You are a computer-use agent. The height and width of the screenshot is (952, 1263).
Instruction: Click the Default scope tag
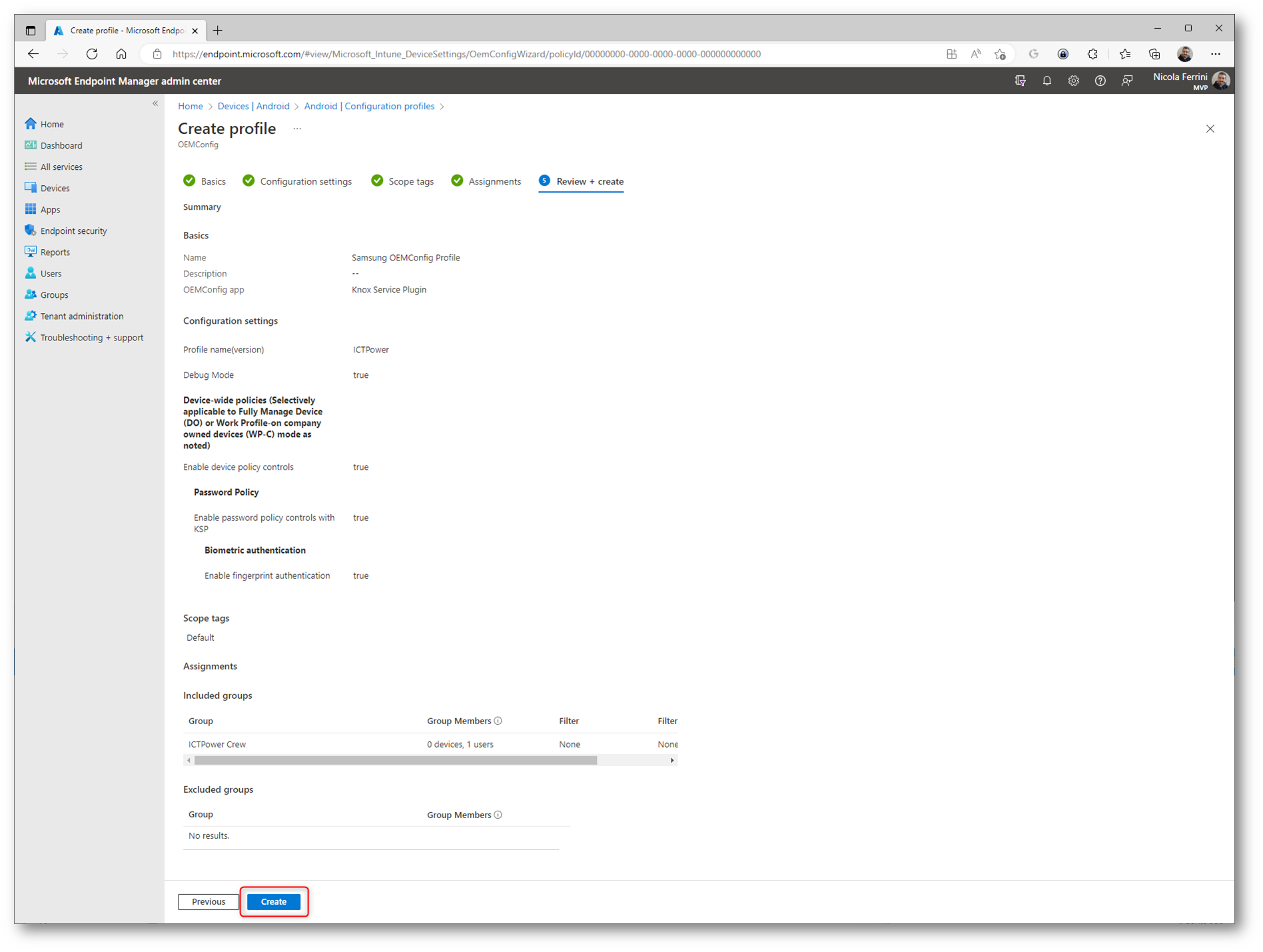pyautogui.click(x=200, y=638)
